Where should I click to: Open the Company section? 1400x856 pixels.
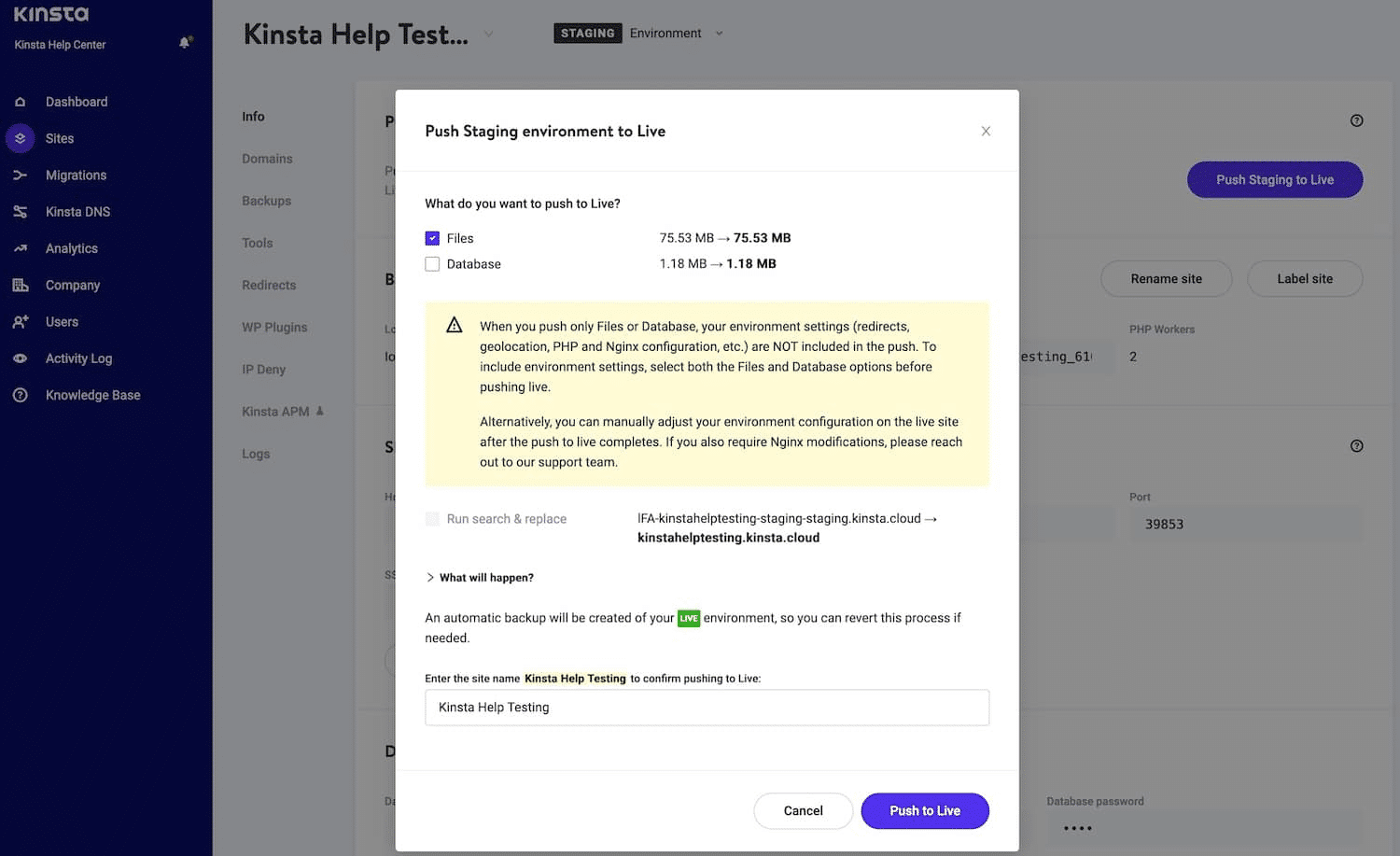click(71, 285)
